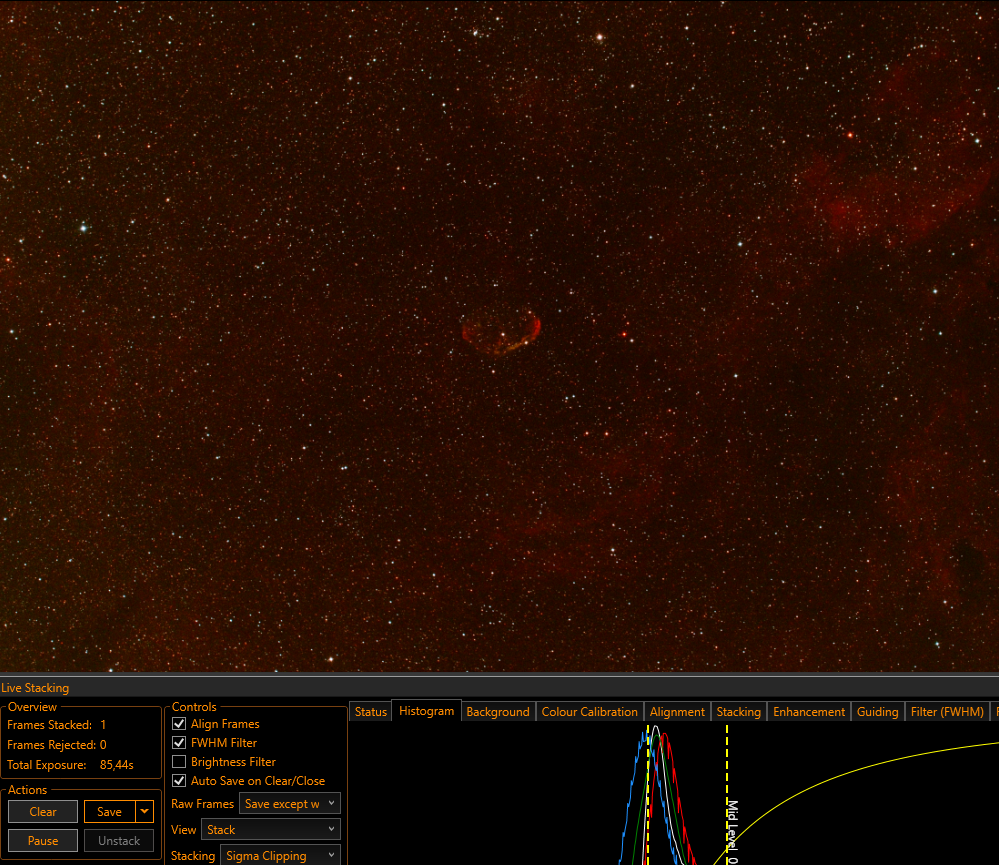Open the Guiding tab
The height and width of the screenshot is (865, 999).
(x=877, y=711)
